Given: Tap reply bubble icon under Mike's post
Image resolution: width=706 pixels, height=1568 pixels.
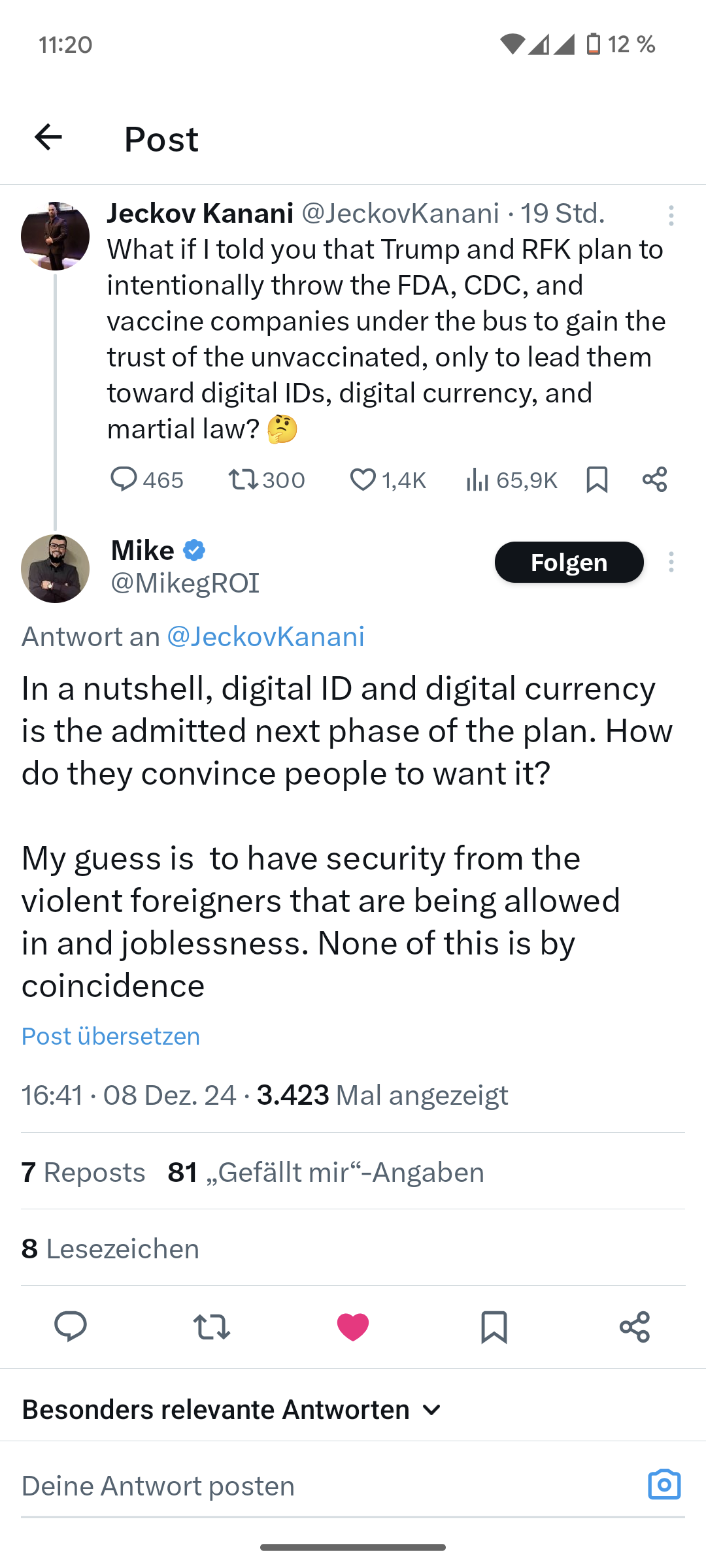Looking at the screenshot, I should (71, 1327).
